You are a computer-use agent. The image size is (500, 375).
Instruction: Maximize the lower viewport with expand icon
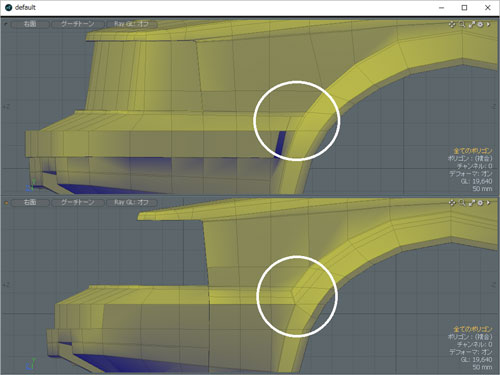coord(471,203)
